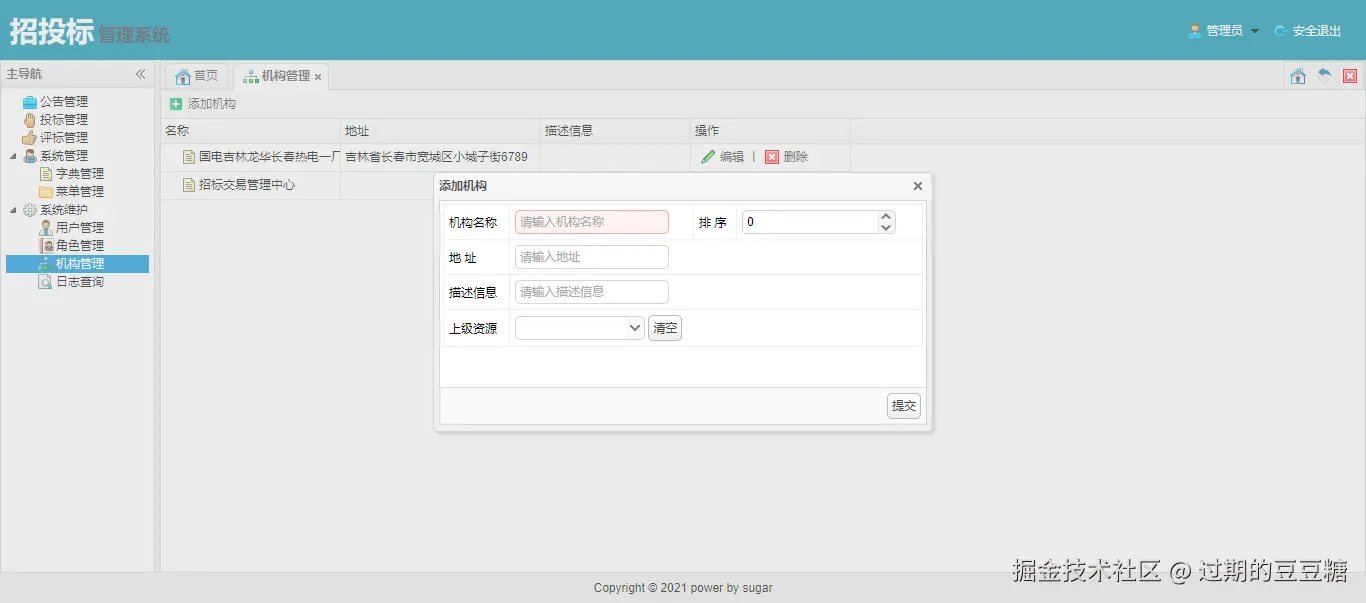Click the administrator avatar icon
This screenshot has width=1366, height=603.
(1195, 31)
